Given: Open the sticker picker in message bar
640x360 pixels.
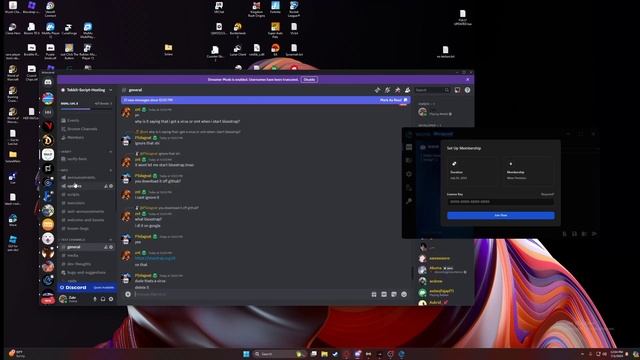Looking at the screenshot, I should click(x=394, y=294).
